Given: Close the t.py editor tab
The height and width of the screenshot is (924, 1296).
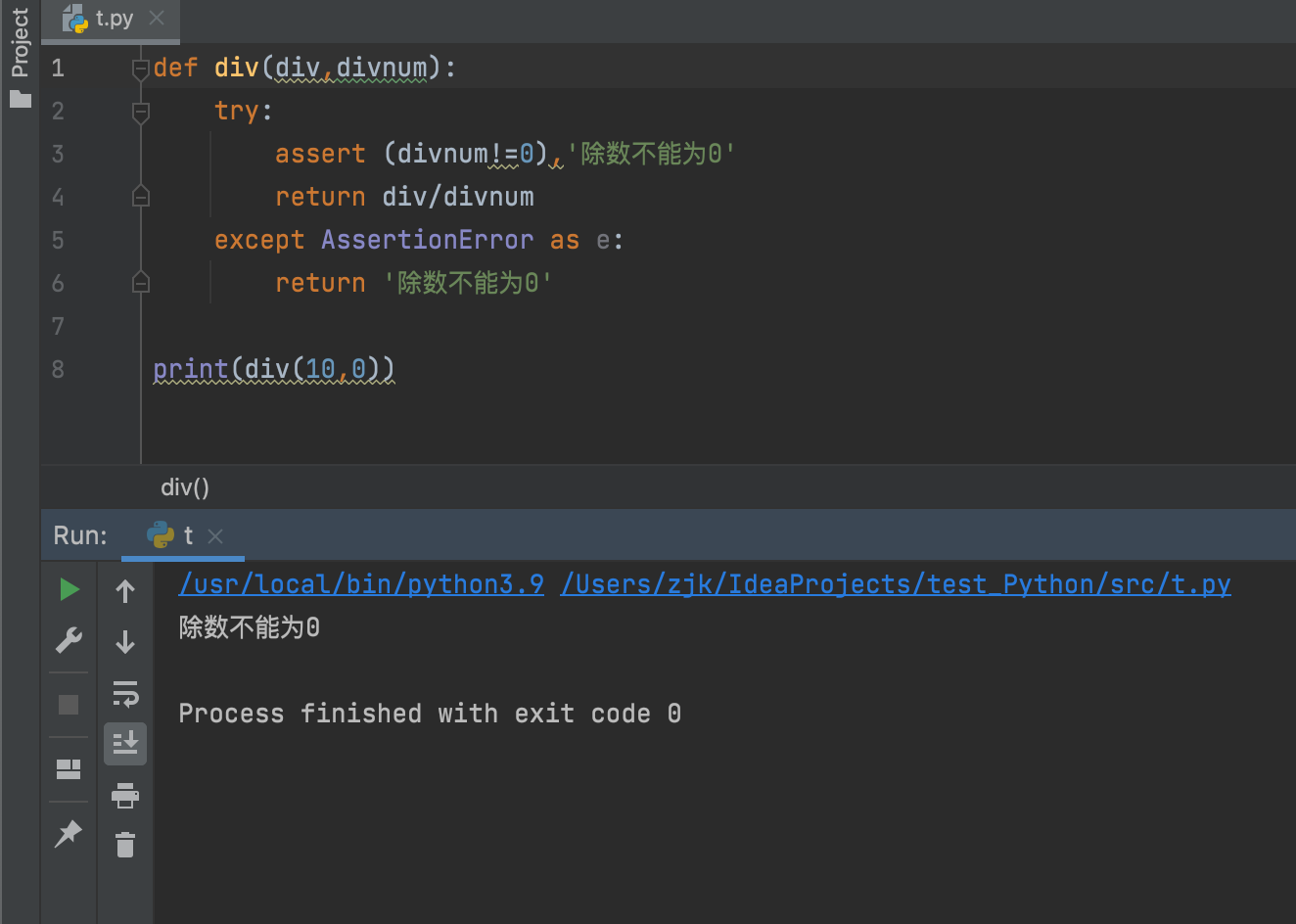Looking at the screenshot, I should click(157, 18).
